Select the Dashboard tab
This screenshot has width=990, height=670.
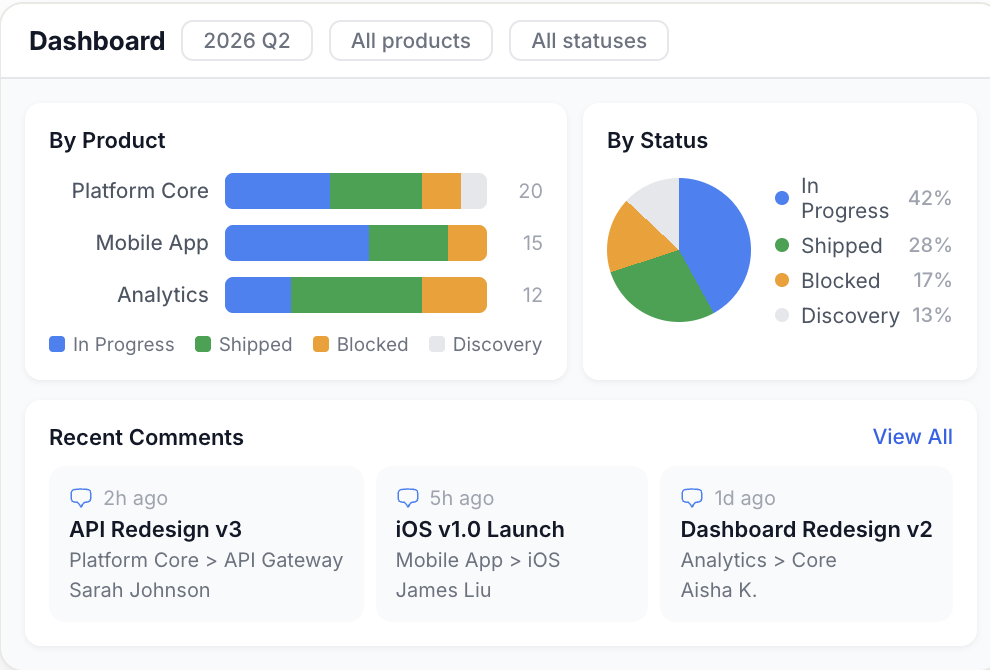(97, 41)
